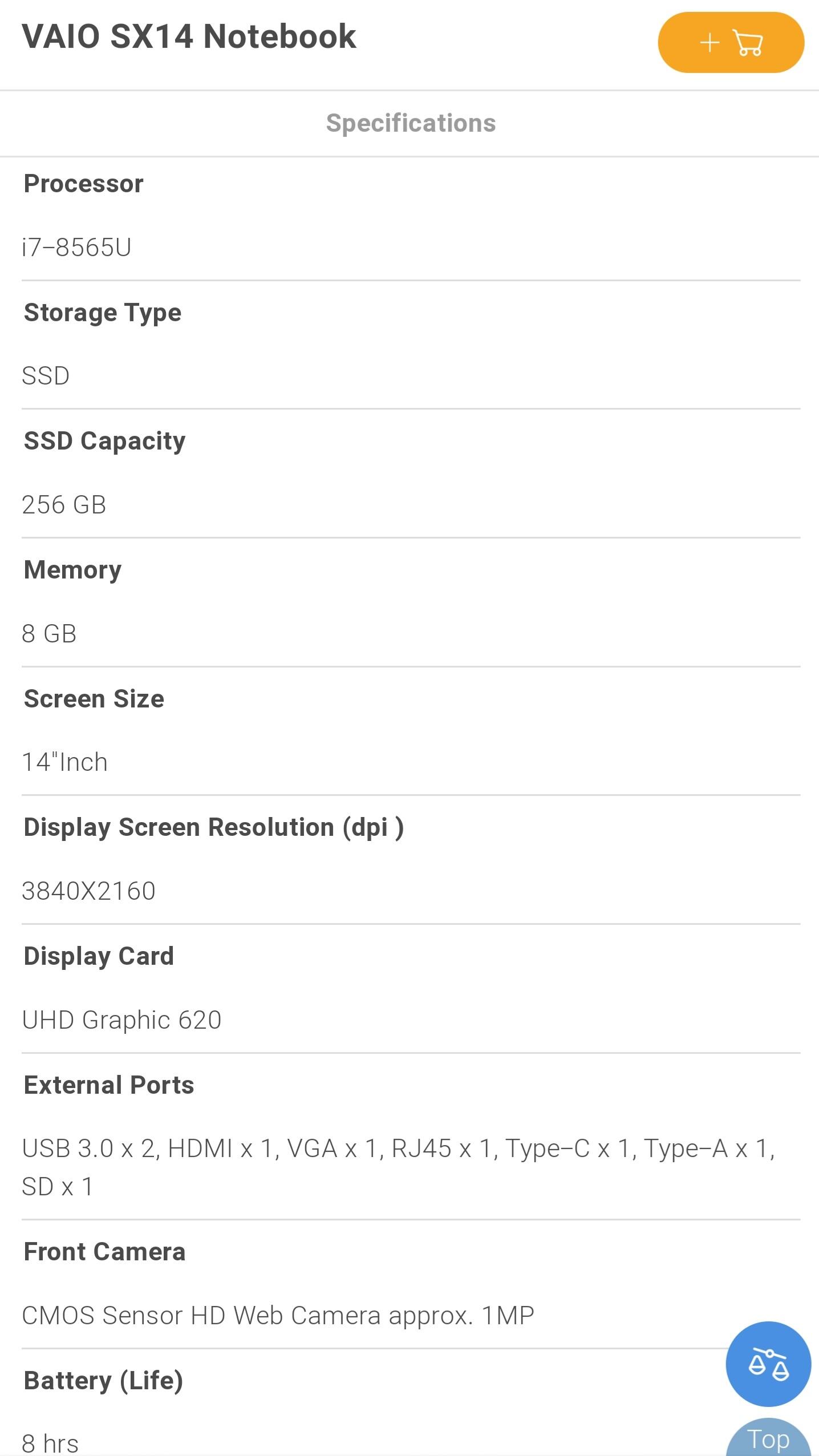Select the Front Camera heading
The height and width of the screenshot is (1456, 819).
(x=104, y=1252)
